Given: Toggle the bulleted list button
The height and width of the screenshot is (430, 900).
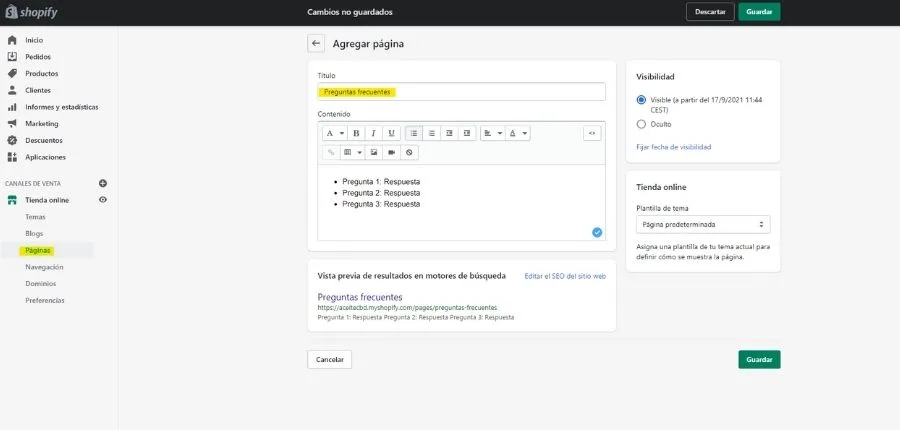Looking at the screenshot, I should point(413,133).
